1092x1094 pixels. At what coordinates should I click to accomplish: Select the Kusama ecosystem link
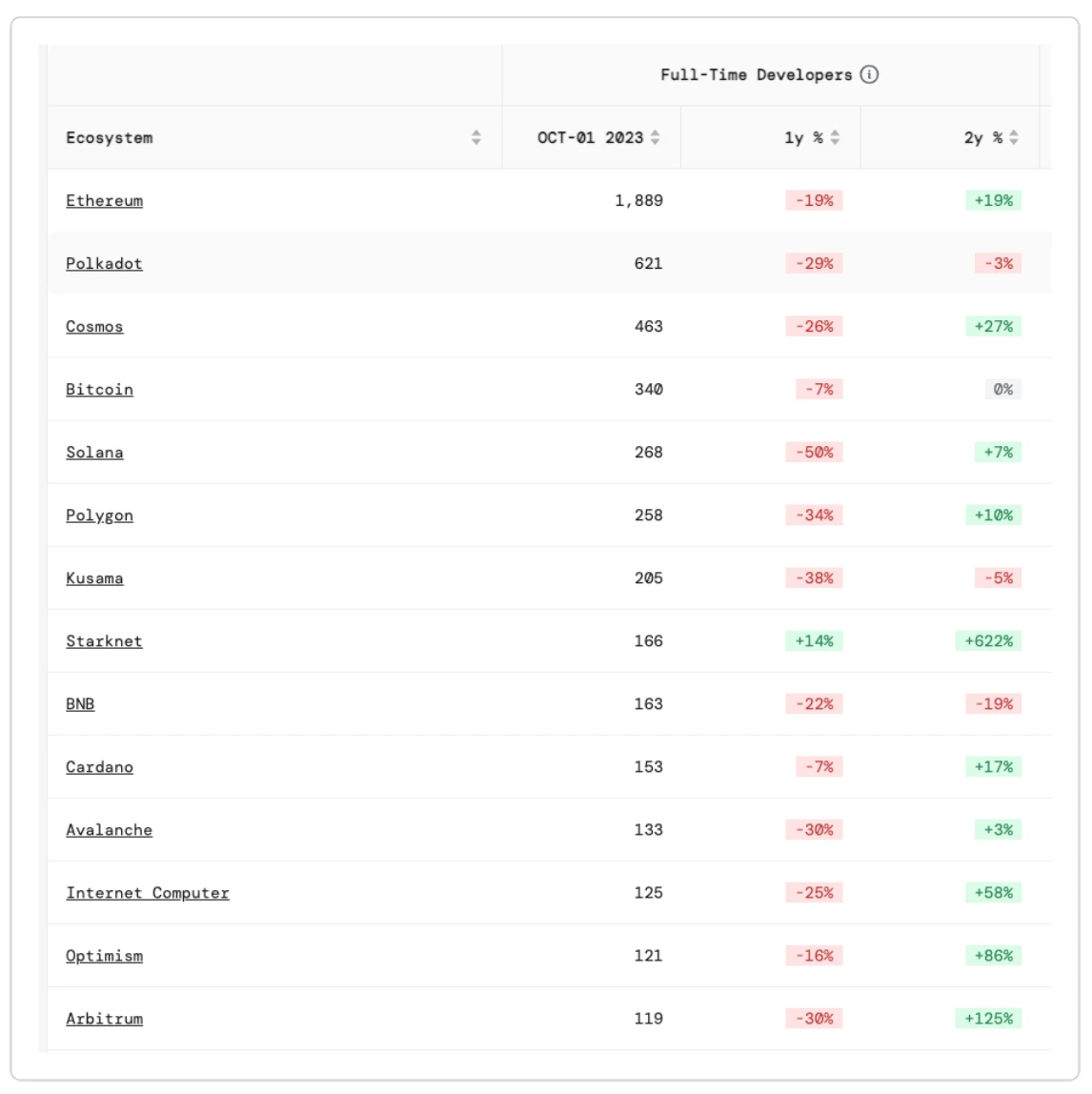coord(94,577)
